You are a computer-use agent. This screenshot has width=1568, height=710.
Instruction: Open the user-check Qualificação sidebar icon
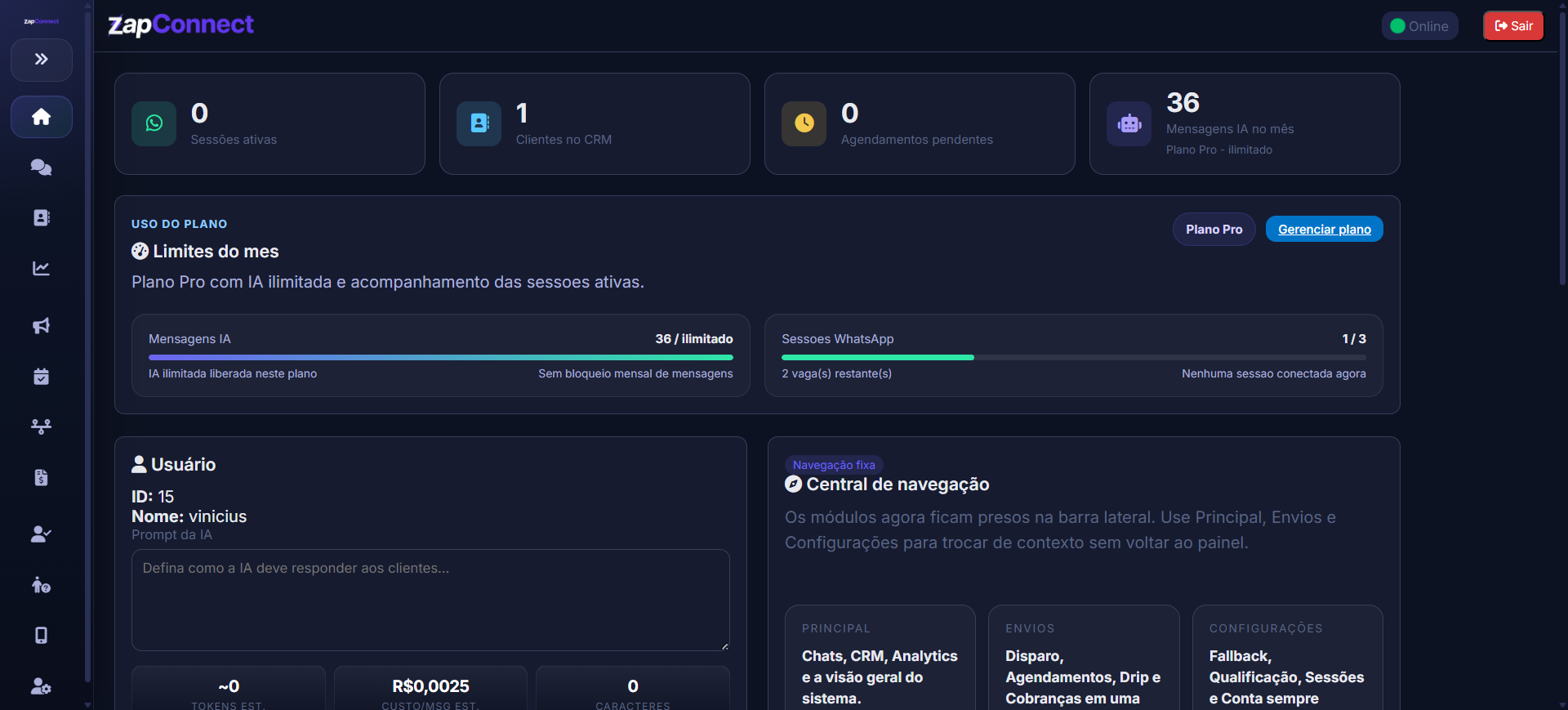tap(42, 534)
